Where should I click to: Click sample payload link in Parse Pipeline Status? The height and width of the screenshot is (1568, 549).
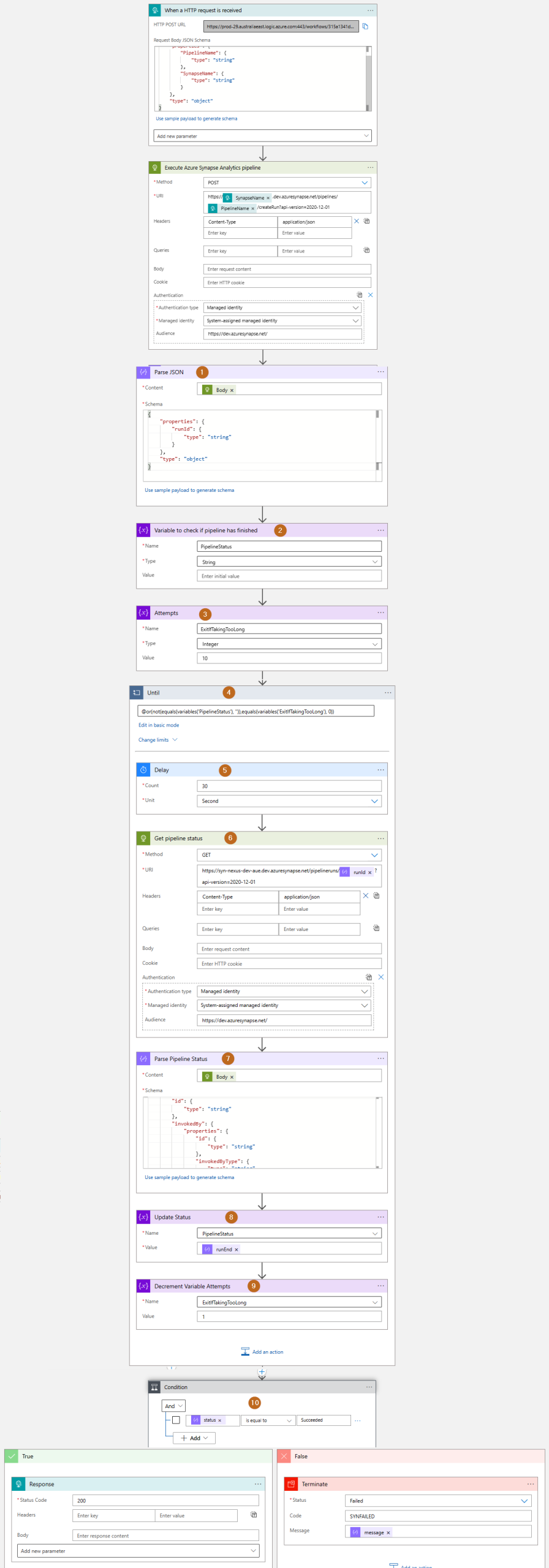tap(189, 1177)
